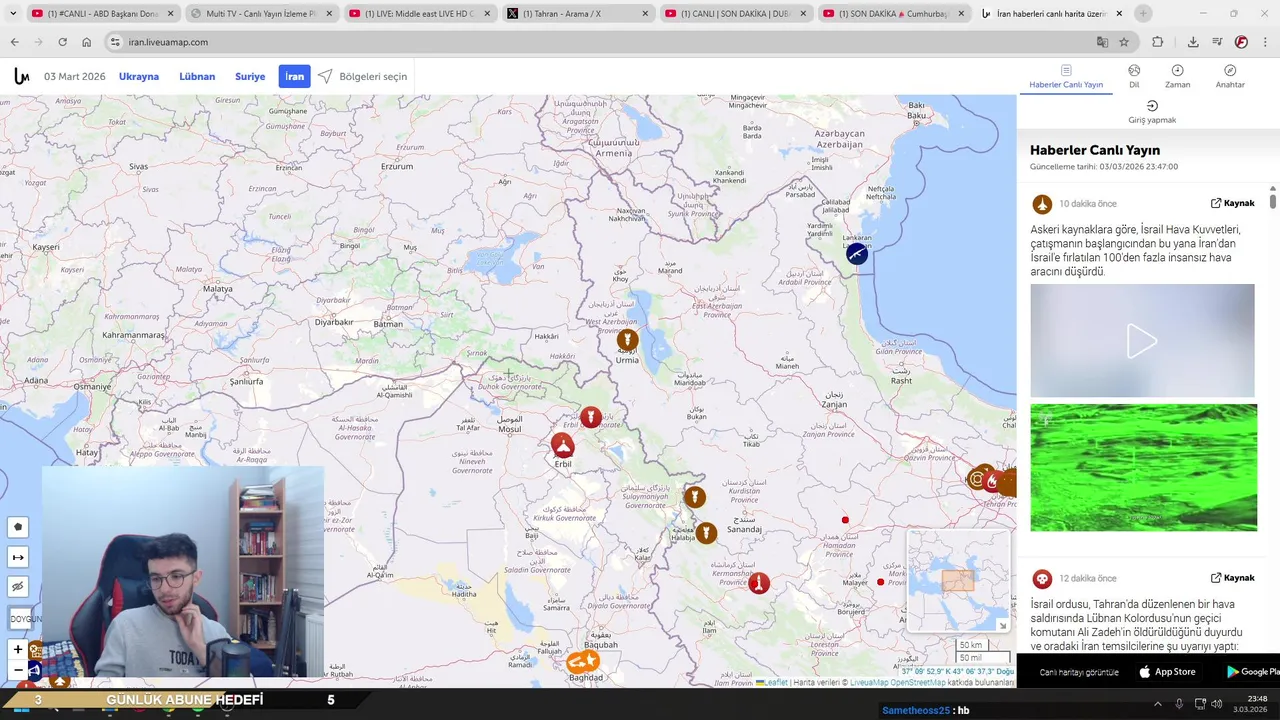Reload the page
Screen dimensions: 1280x720
(x=62, y=42)
